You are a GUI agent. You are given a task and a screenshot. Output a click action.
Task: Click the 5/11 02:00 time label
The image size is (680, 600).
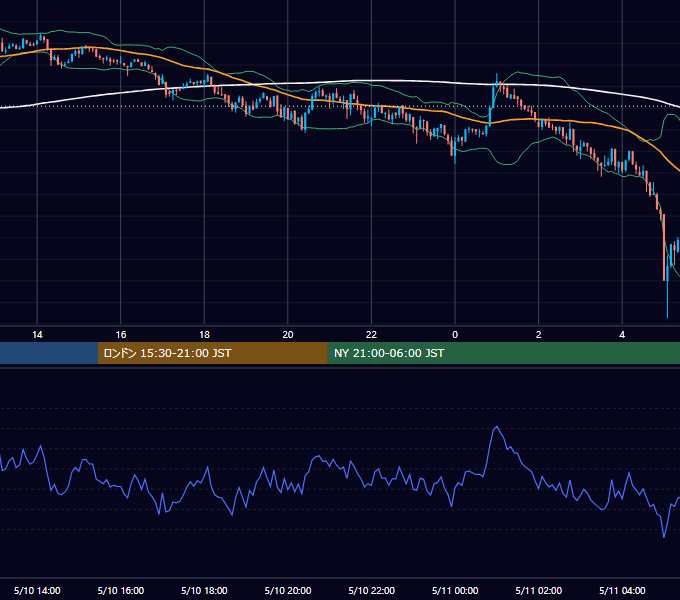(539, 590)
